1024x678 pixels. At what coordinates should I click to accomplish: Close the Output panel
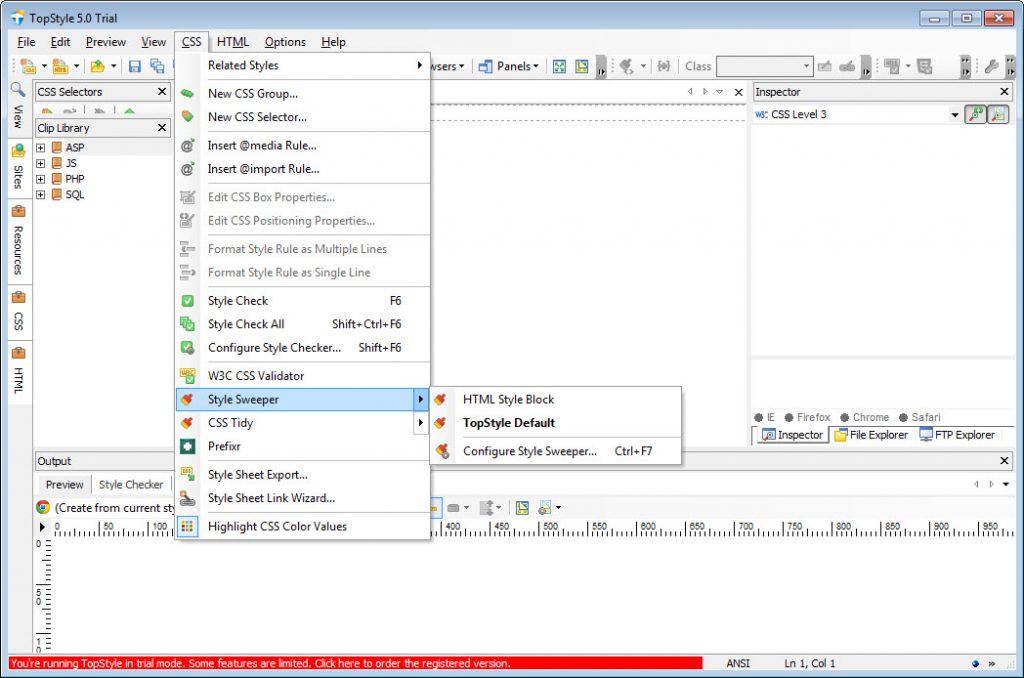click(1004, 460)
